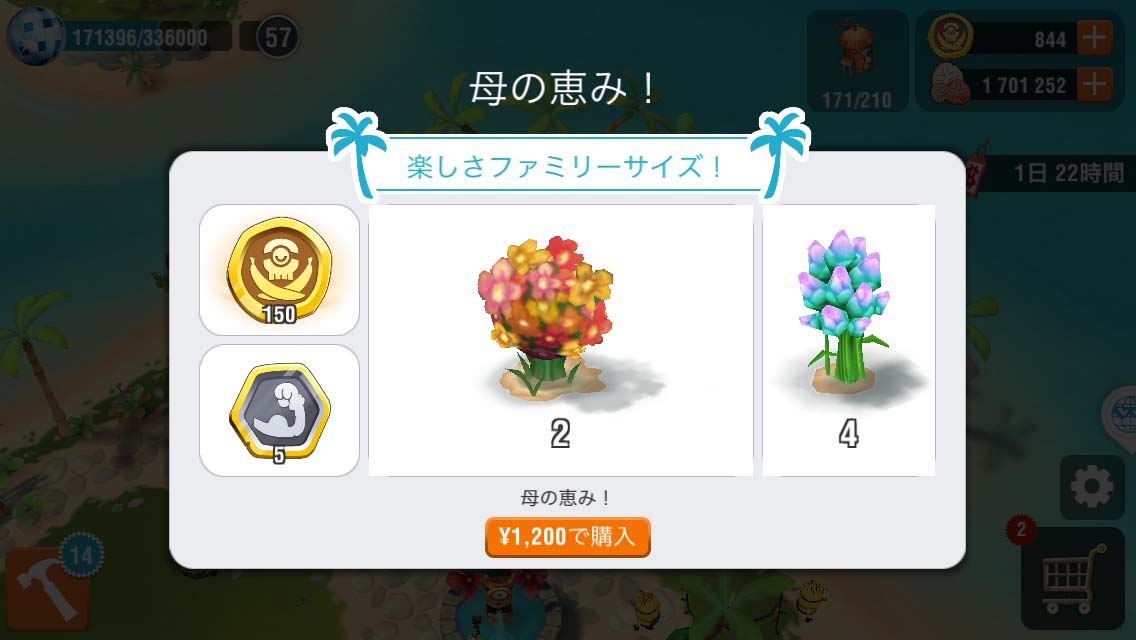Tap the experience bar 171396/336000
Screen dimensions: 1136x640
140,38
